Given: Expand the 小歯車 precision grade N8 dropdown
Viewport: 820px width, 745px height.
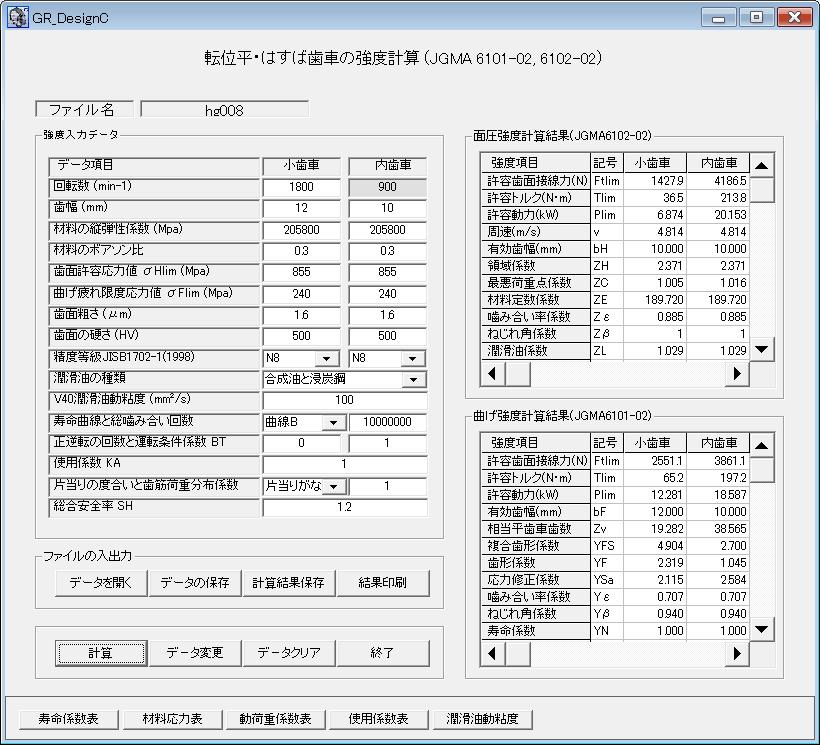Looking at the screenshot, I should [326, 359].
